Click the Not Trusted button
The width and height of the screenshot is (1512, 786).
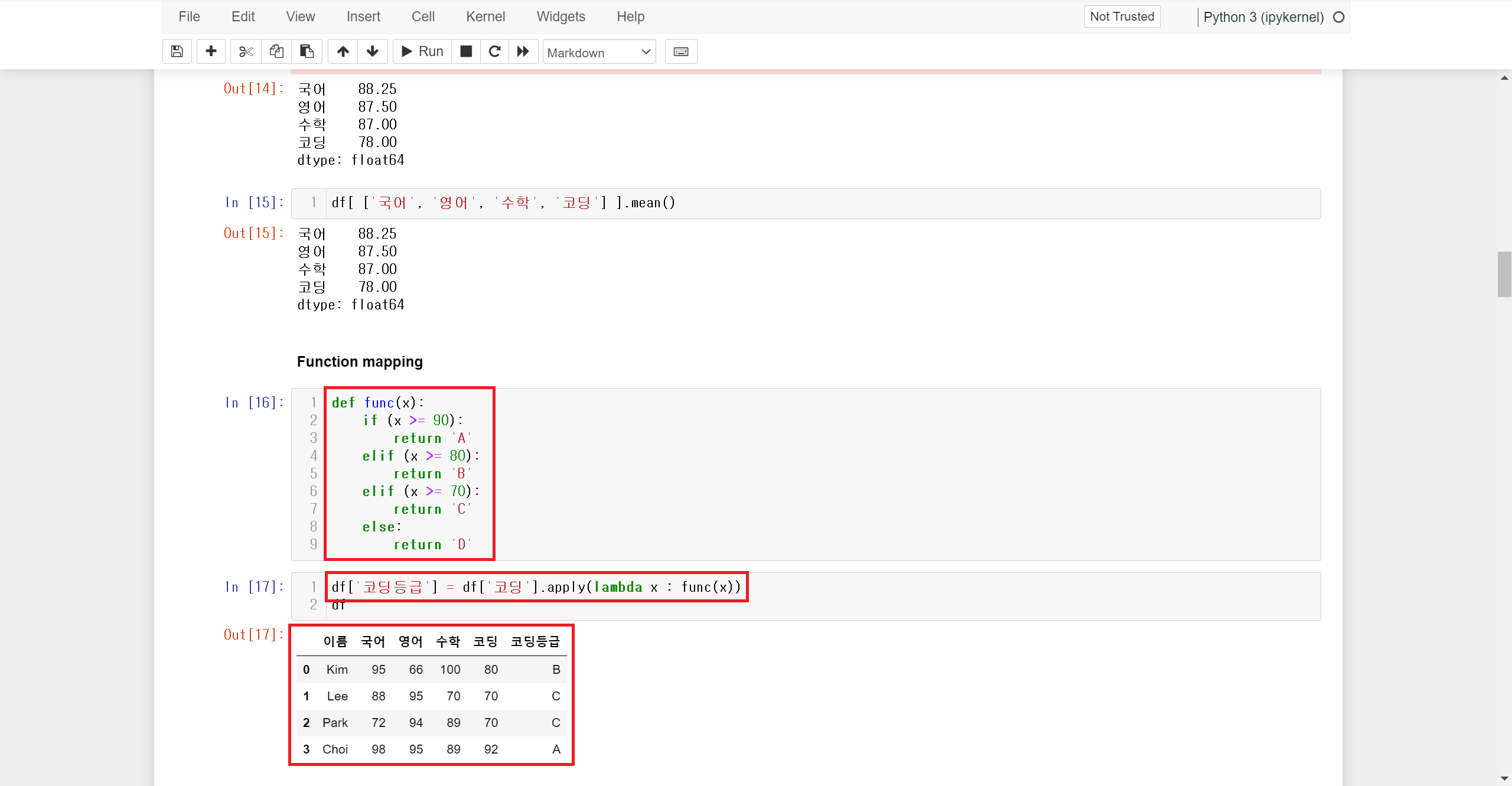point(1122,17)
